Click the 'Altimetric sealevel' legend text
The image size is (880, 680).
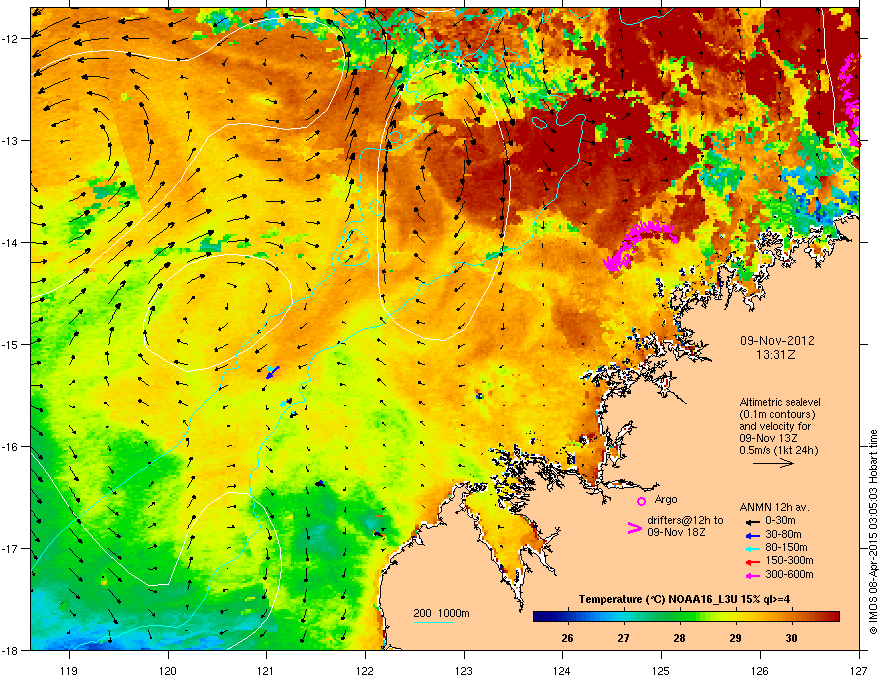point(780,402)
